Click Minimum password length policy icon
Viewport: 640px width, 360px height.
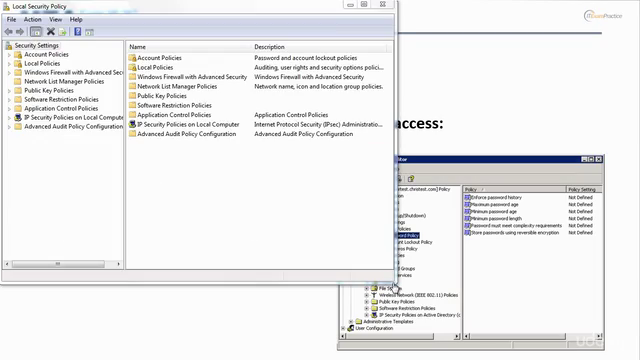point(467,219)
